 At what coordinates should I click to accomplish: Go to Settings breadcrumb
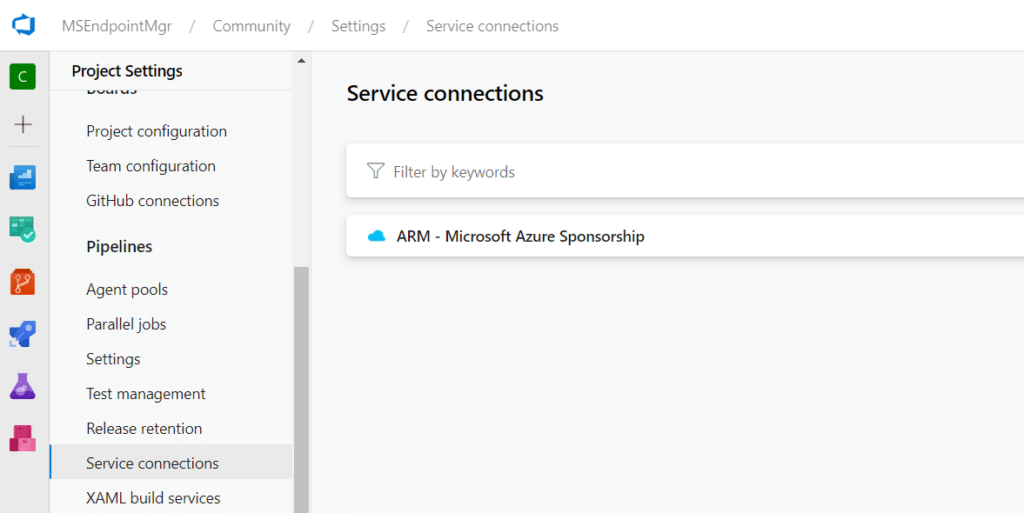358,26
